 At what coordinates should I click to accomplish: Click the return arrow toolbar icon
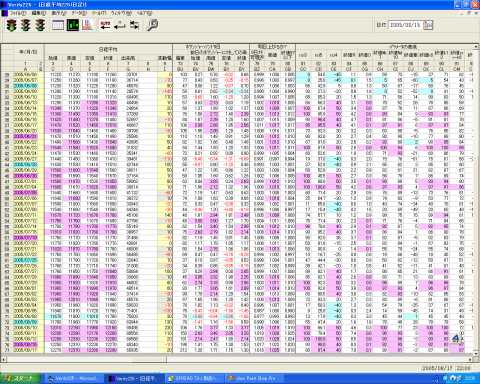119,25
